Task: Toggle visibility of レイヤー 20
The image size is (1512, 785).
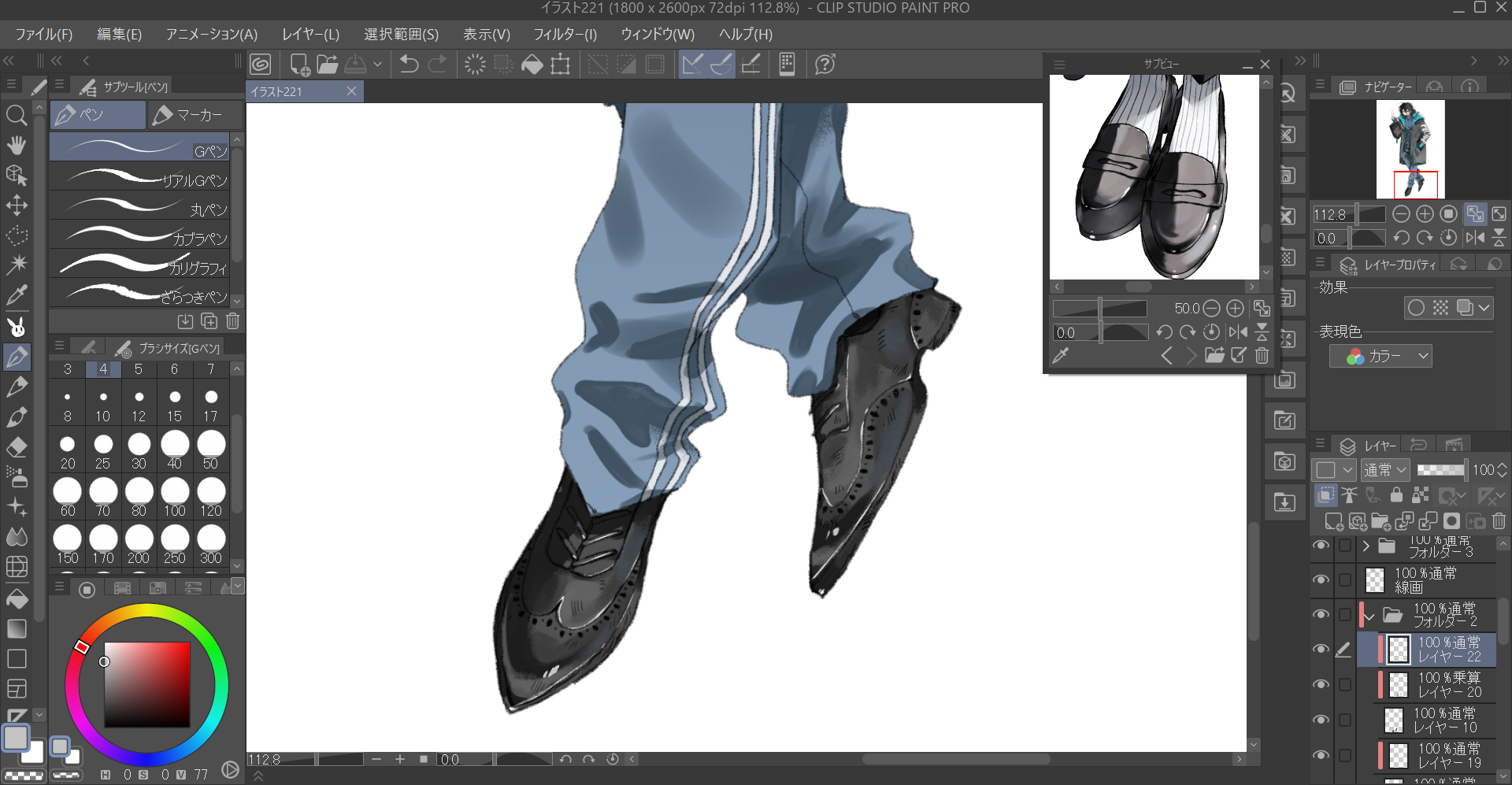Action: pos(1321,684)
